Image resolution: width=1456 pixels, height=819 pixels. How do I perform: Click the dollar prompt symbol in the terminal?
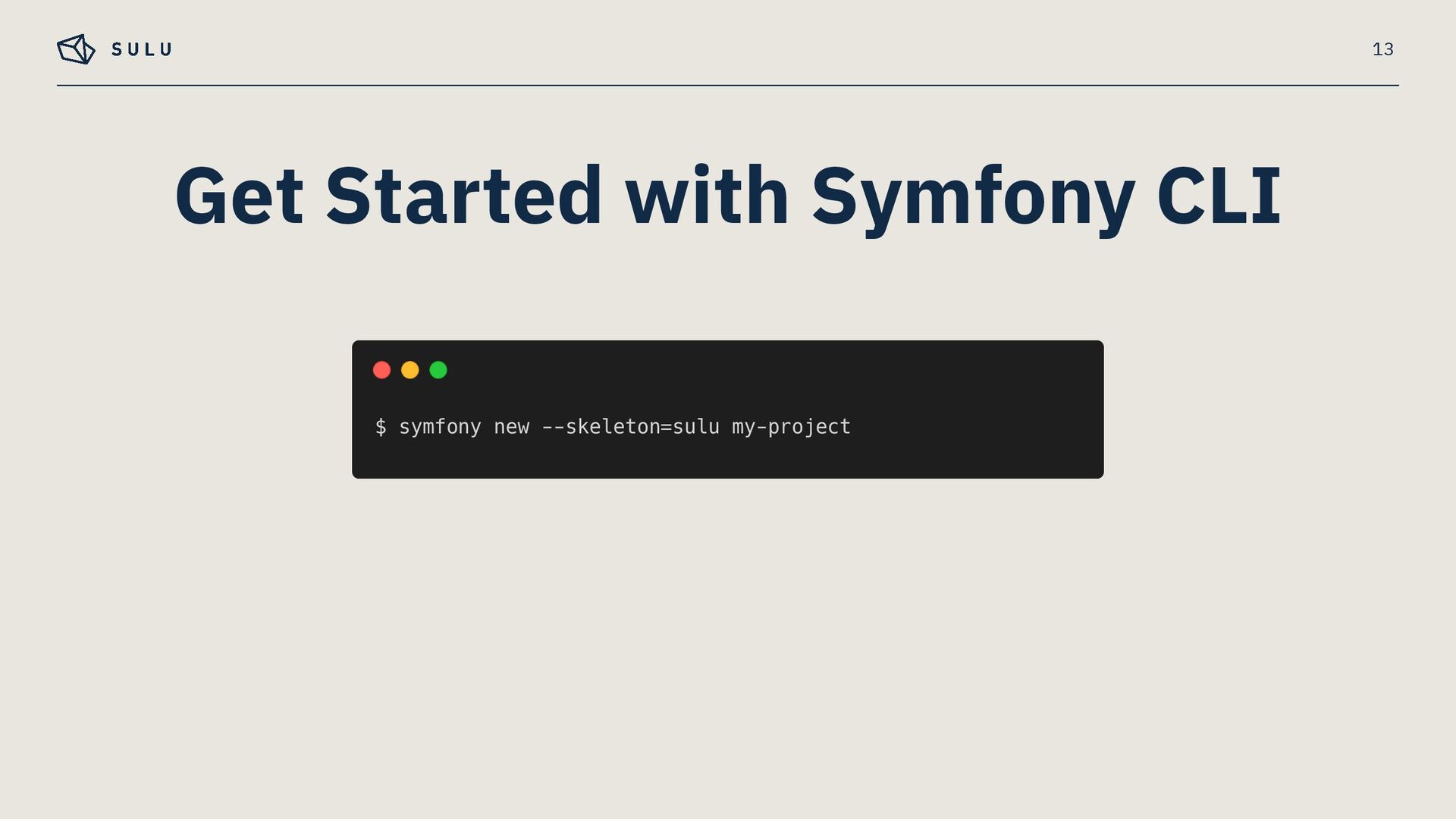point(381,427)
